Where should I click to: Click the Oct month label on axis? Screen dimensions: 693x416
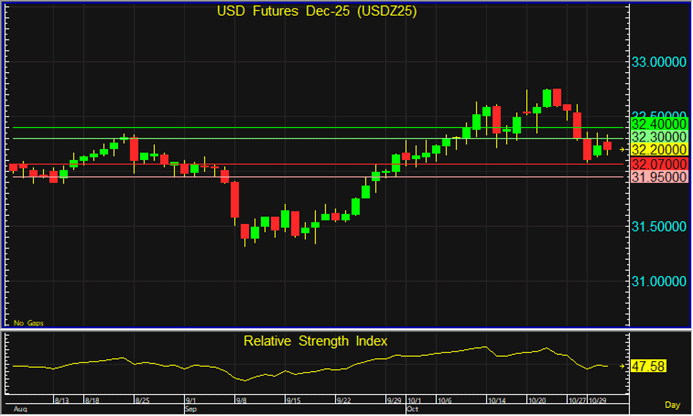pos(412,410)
